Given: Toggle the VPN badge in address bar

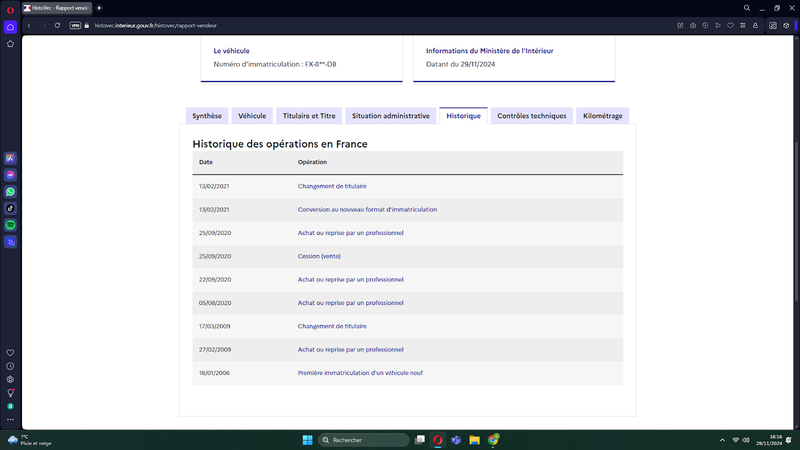Looking at the screenshot, I should (75, 26).
